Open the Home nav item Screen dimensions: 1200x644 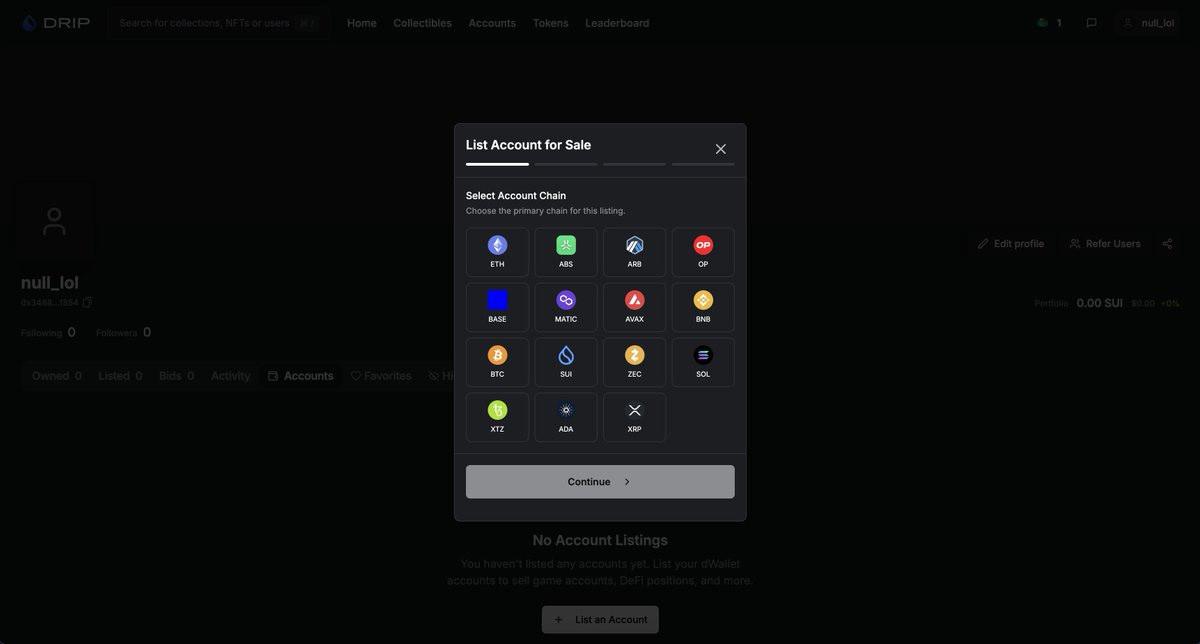(362, 23)
